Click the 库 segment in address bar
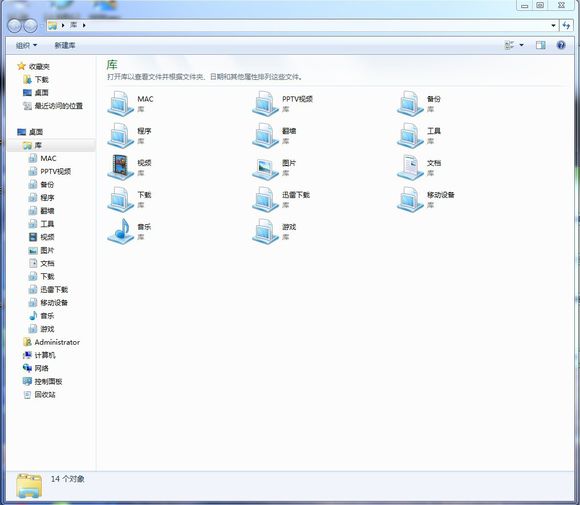This screenshot has height=505, width=580. click(x=74, y=25)
